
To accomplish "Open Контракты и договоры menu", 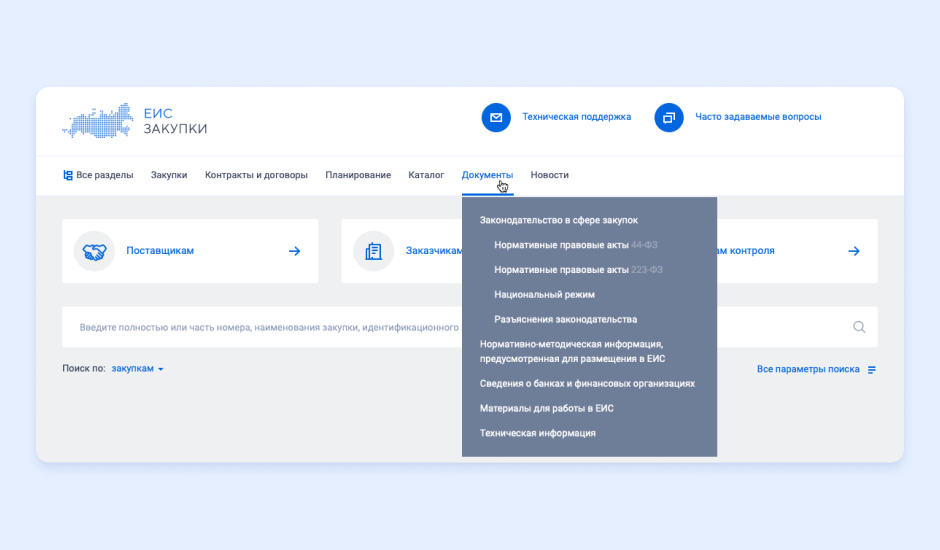I will click(x=256, y=175).
